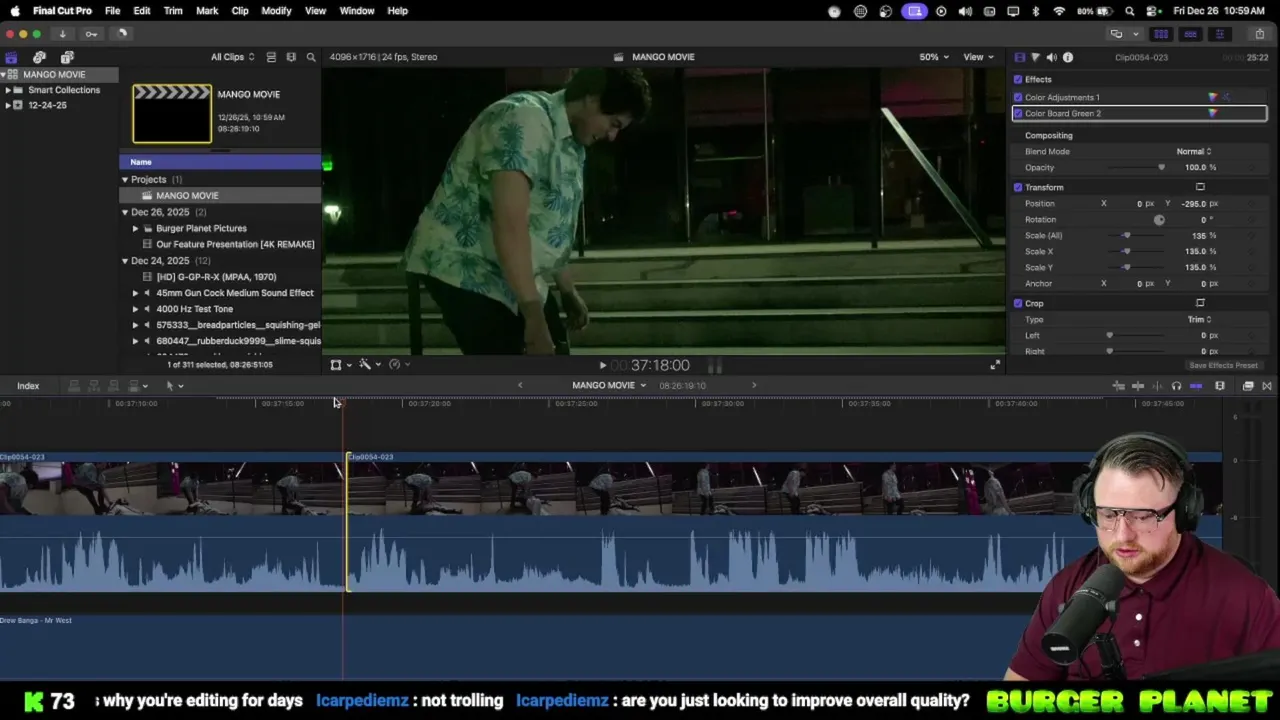The image size is (1280, 720).
Task: Select the Color inspector triangle icon
Action: 1035,57
